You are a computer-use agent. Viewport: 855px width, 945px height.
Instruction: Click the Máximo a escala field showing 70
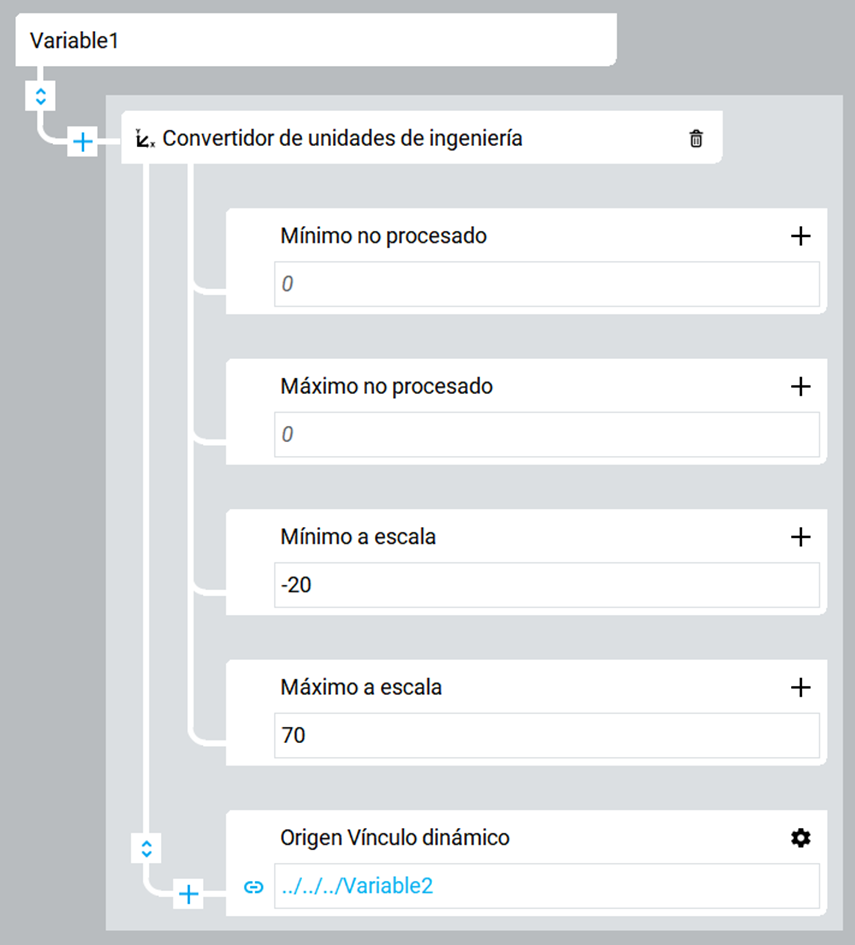(x=546, y=736)
